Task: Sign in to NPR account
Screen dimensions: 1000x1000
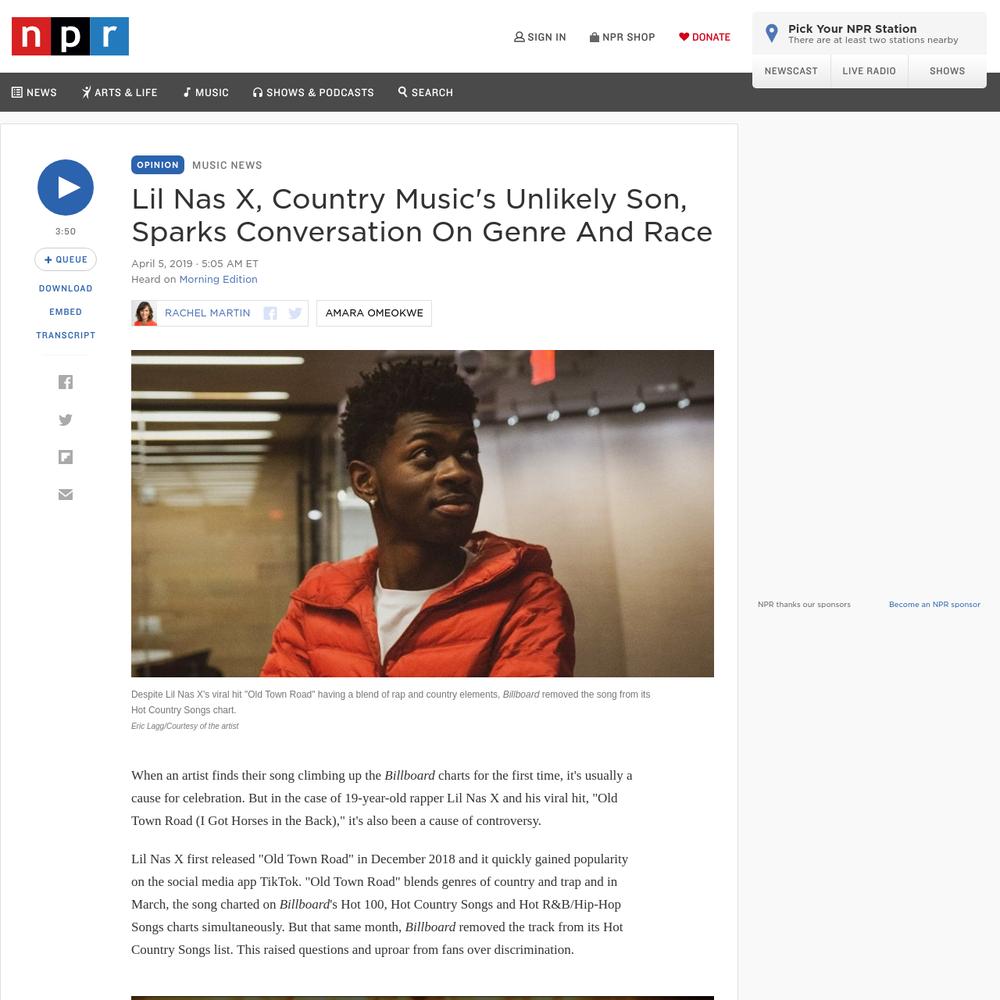Action: [540, 37]
